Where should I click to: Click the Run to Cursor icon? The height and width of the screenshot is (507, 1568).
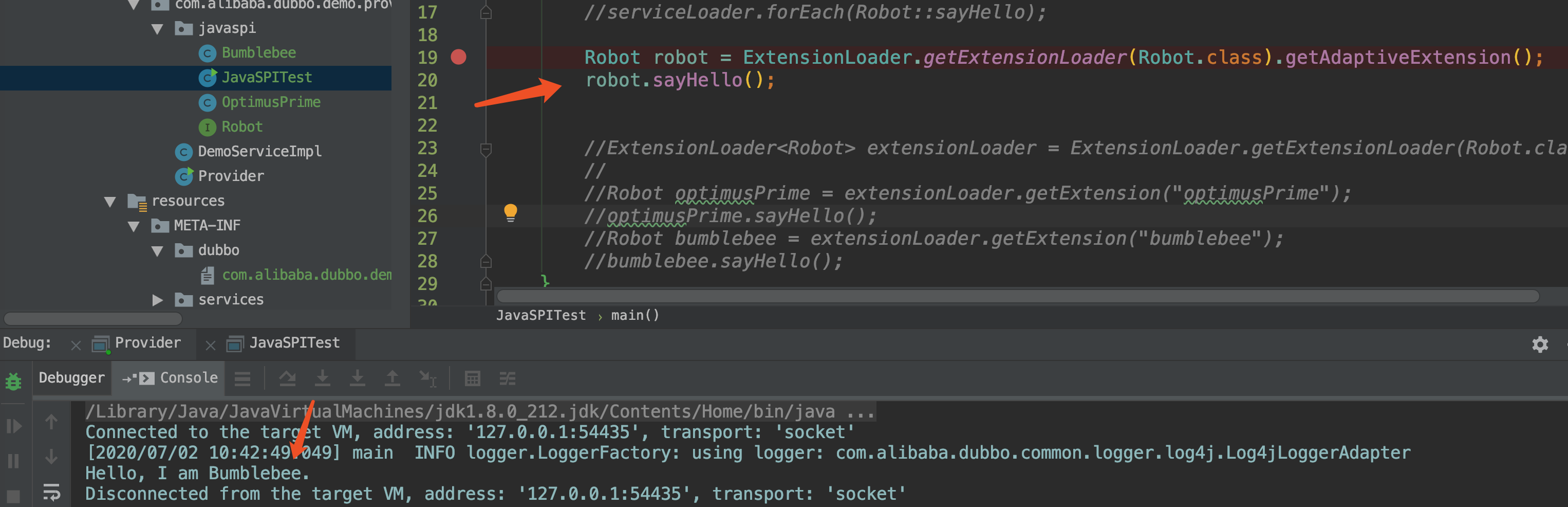click(x=428, y=379)
